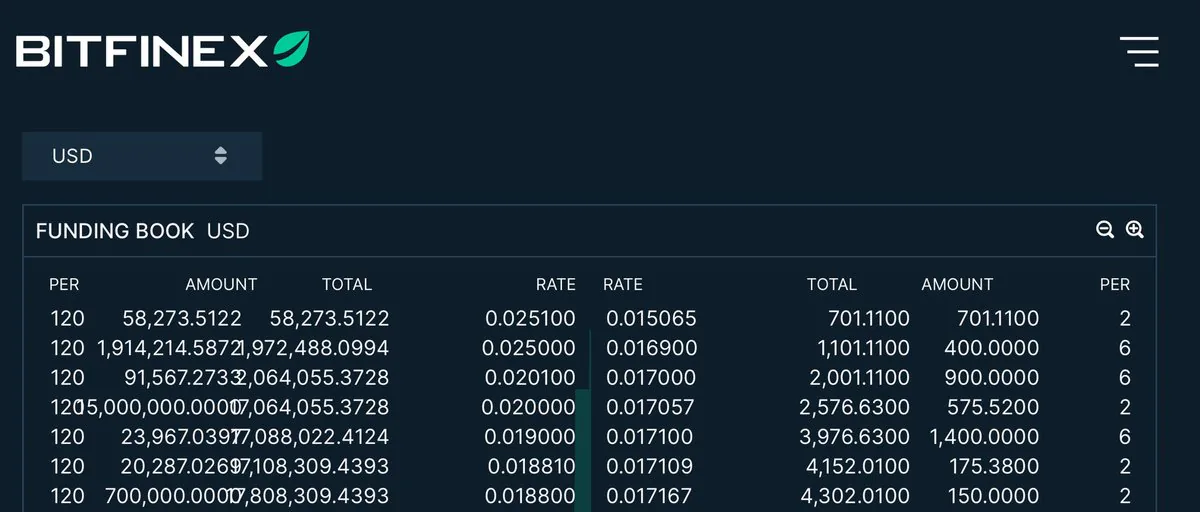Click offer total 3,976.6300
This screenshot has width=1200, height=512.
tap(855, 437)
